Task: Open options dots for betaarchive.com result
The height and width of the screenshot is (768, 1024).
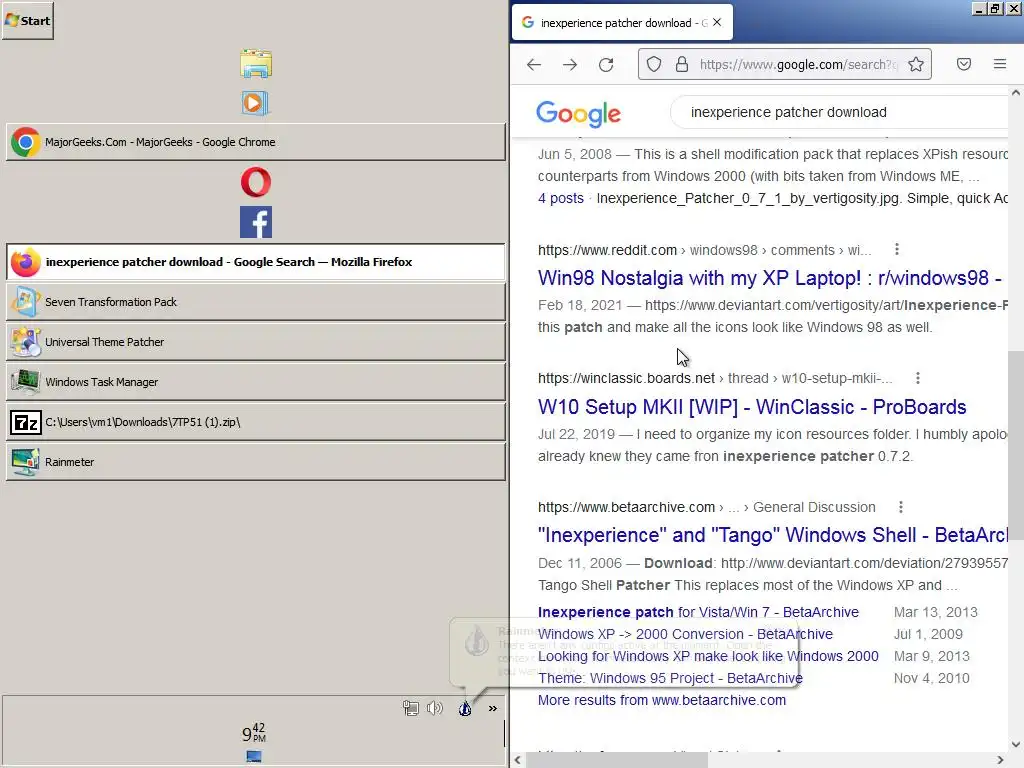Action: tap(901, 507)
